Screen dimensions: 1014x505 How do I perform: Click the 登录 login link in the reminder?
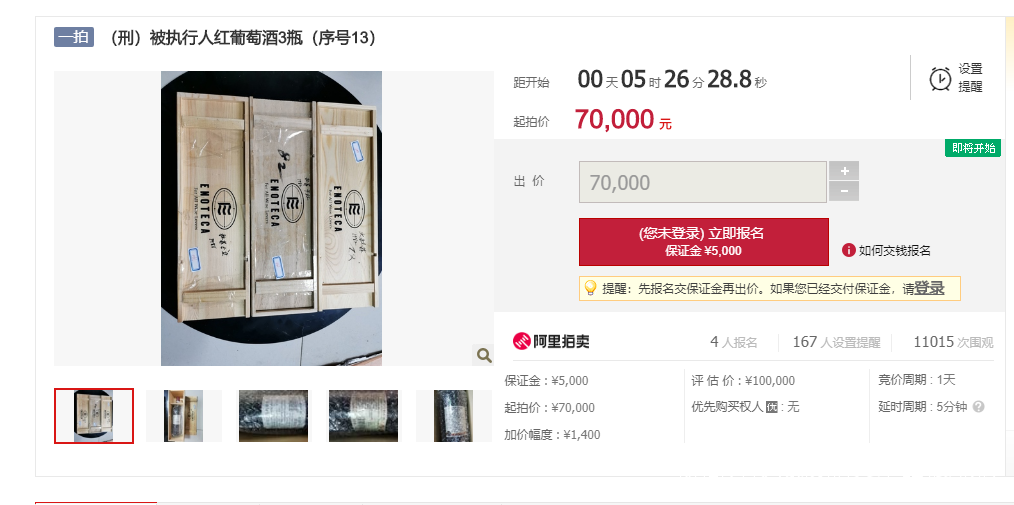pyautogui.click(x=929, y=289)
